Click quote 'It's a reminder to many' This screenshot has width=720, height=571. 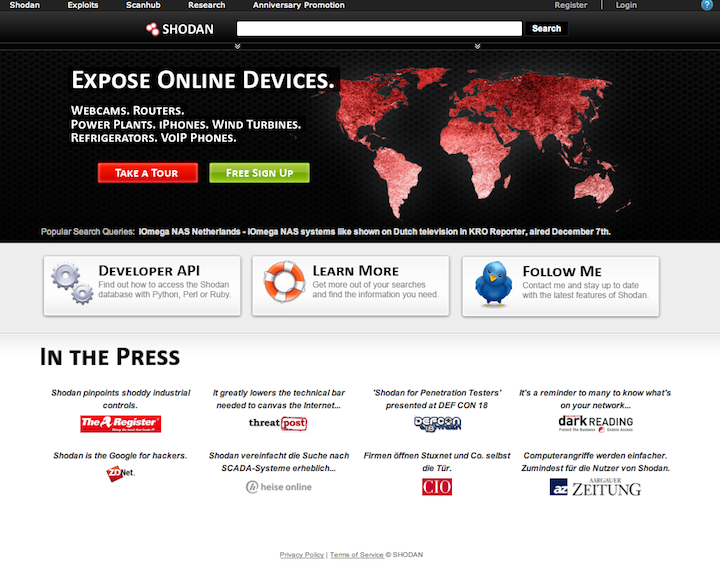[x=595, y=399]
